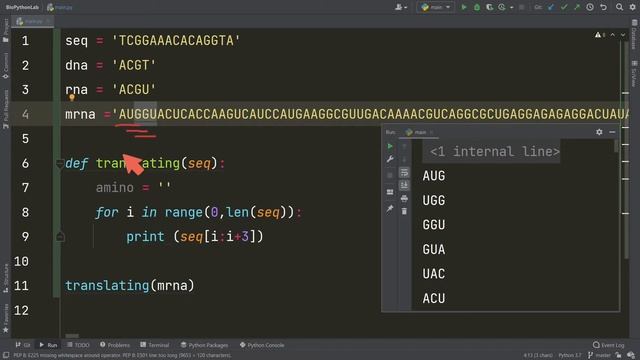The width and height of the screenshot is (640, 360).
Task: Jump to next highlighted error arrow
Action: pos(623,35)
